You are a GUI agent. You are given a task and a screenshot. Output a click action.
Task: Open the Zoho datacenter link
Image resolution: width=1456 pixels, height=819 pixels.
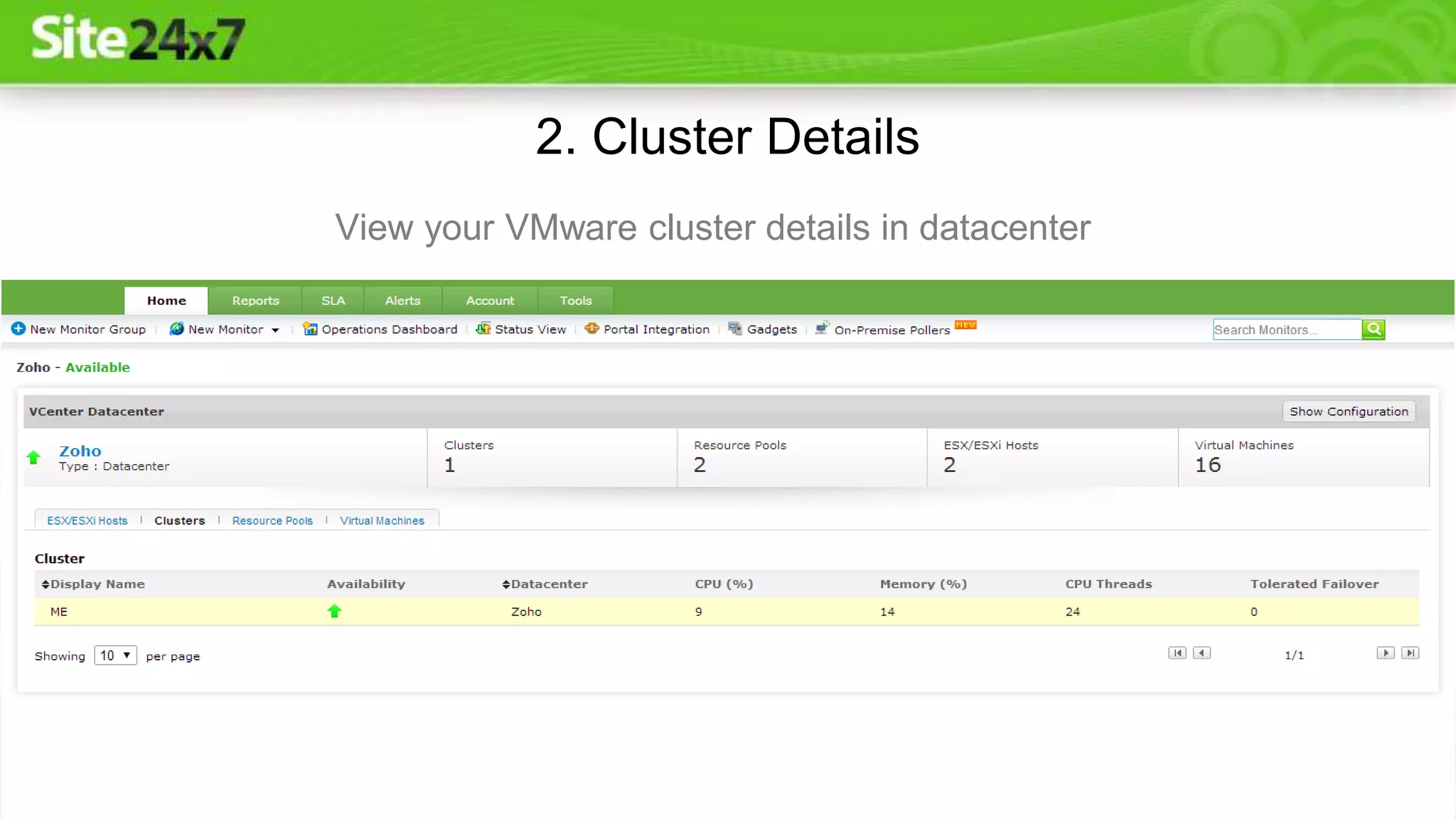tap(80, 451)
